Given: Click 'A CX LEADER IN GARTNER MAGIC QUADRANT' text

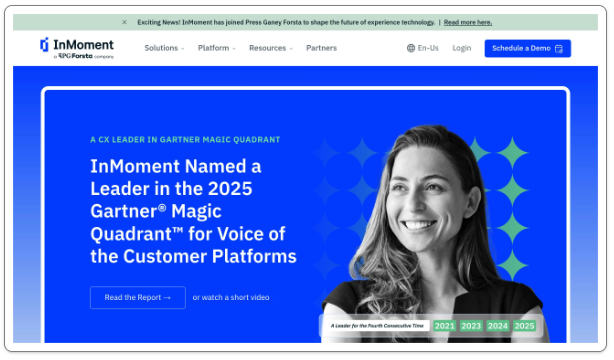Looking at the screenshot, I should click(185, 140).
